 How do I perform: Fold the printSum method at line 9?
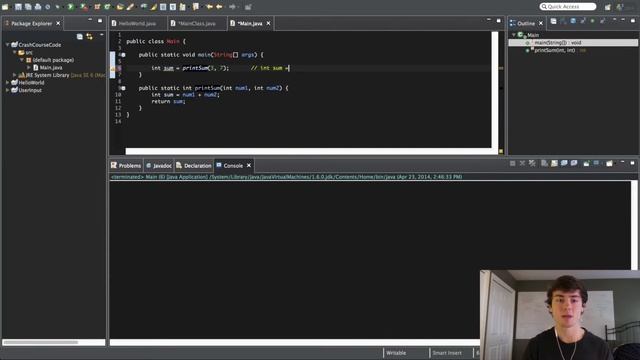click(123, 88)
